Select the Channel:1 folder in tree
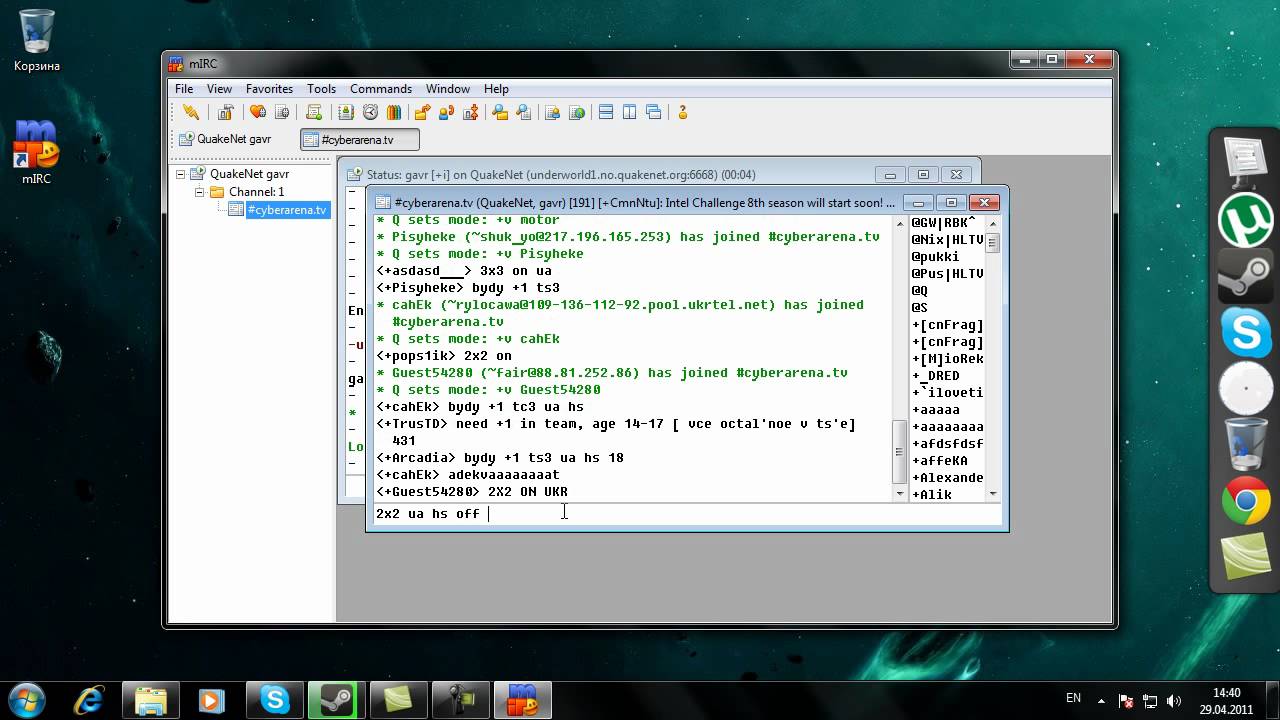Image resolution: width=1280 pixels, height=720 pixels. tap(256, 192)
